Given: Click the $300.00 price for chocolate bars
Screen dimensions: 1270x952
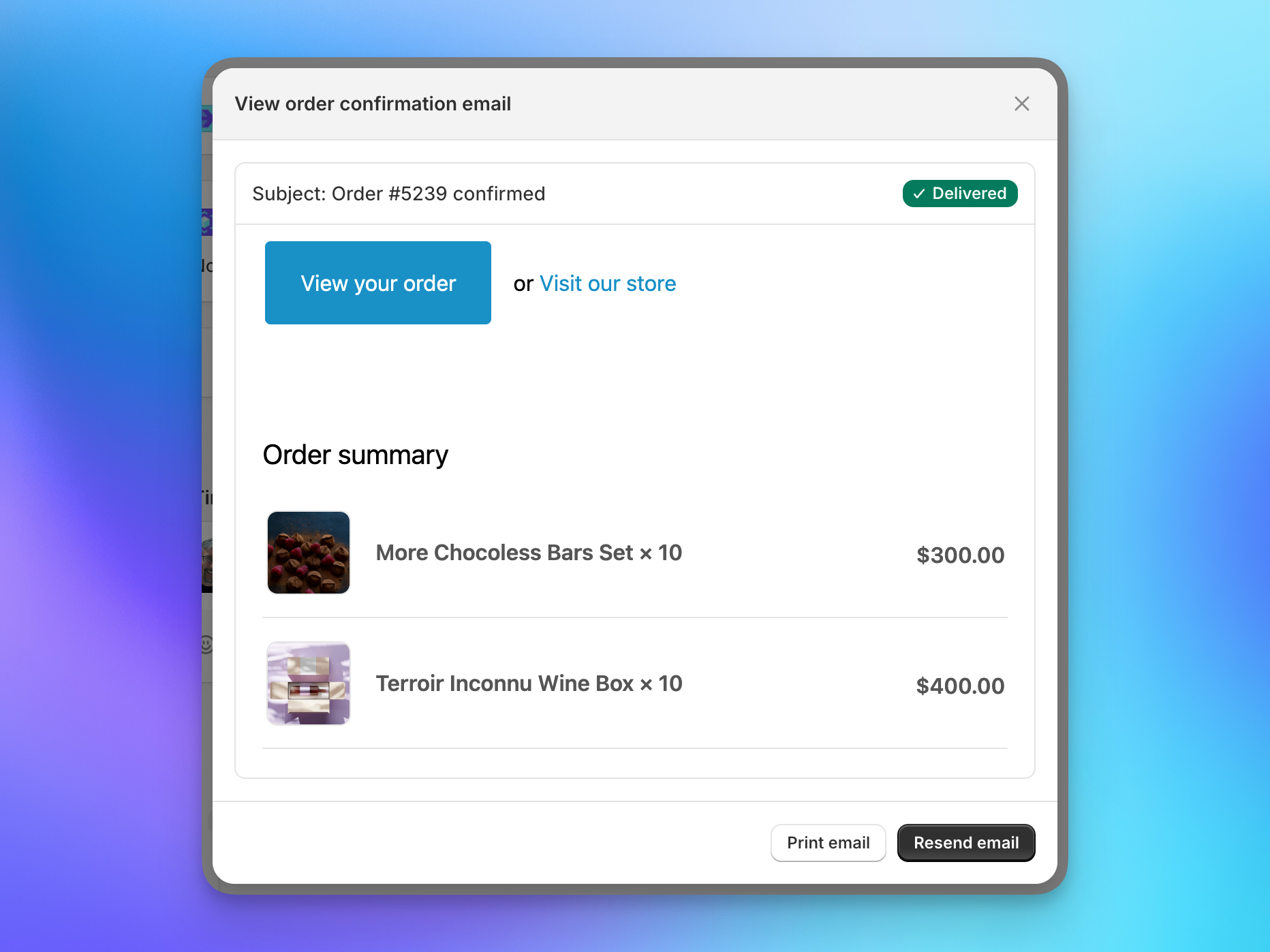Looking at the screenshot, I should click(x=960, y=555).
